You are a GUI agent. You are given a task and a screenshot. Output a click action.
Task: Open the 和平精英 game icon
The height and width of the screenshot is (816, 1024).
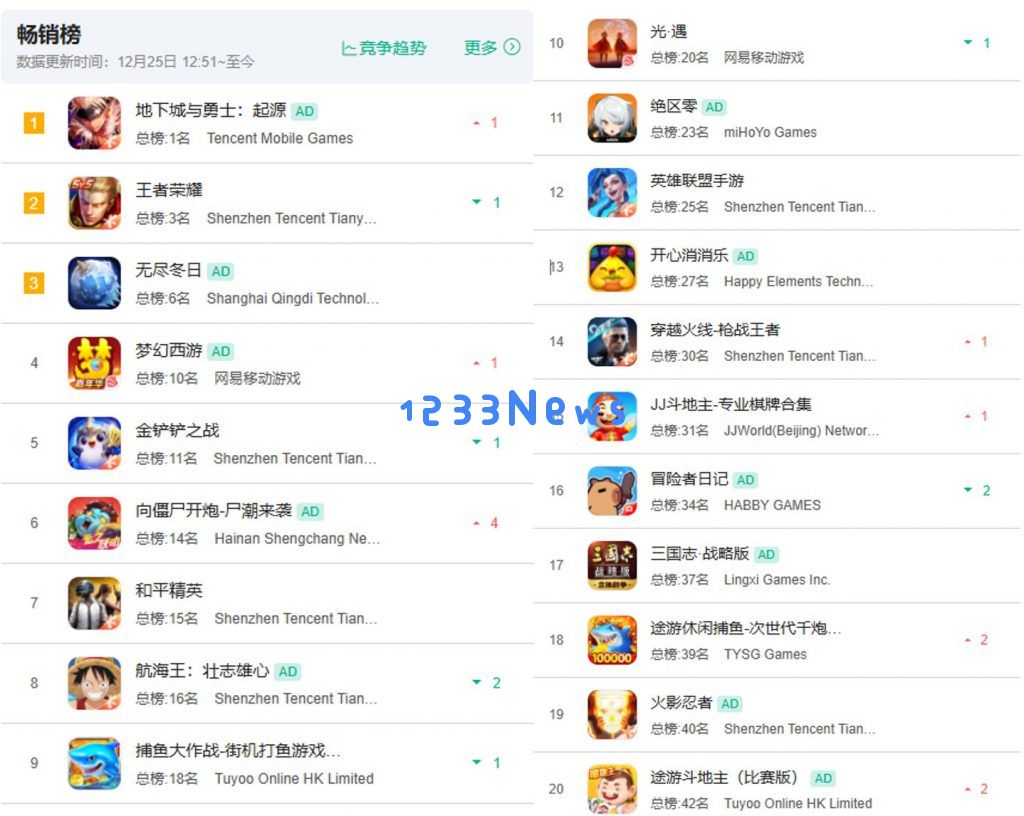tap(94, 603)
